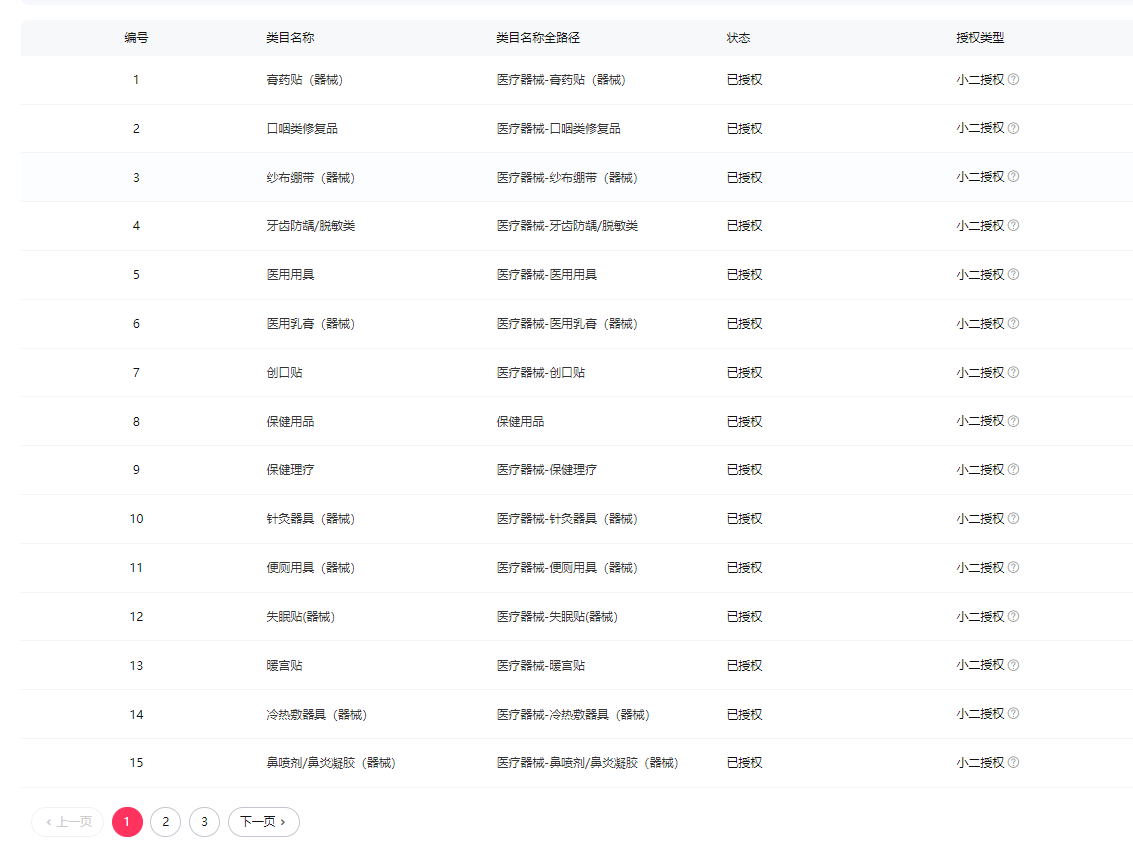The image size is (1133, 842).
Task: Click the 授权类型 column header
Action: [979, 38]
